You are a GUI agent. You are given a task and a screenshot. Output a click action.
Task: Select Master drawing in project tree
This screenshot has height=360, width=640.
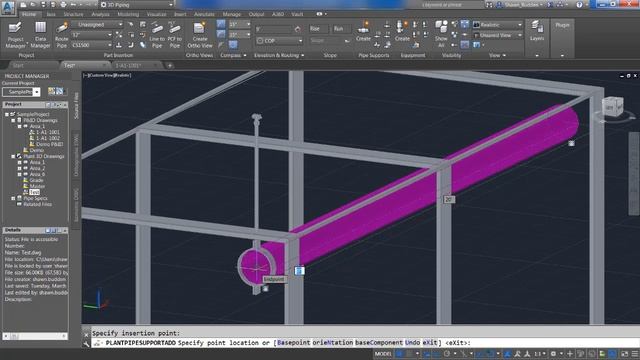(37, 186)
